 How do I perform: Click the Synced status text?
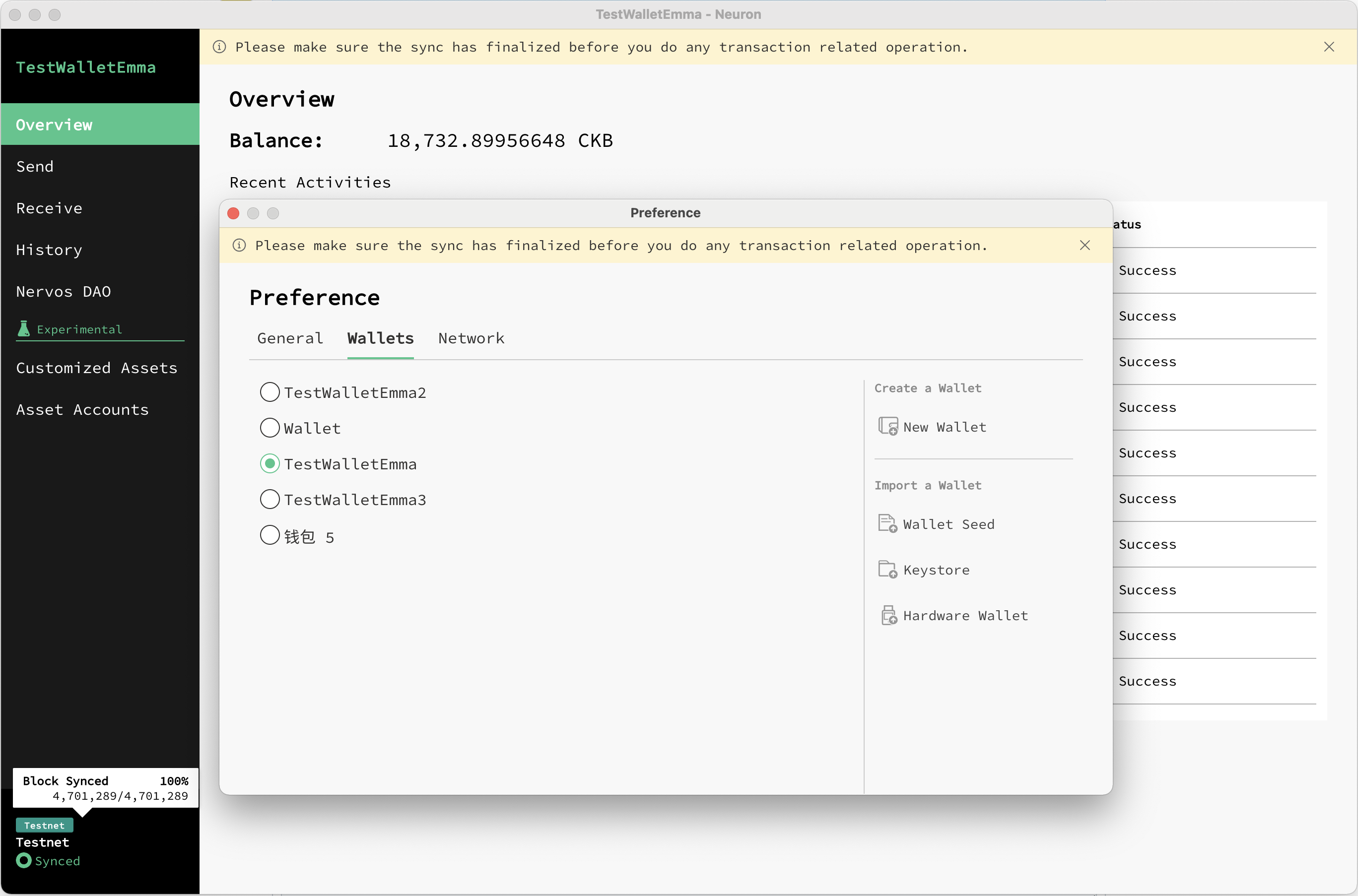tap(57, 861)
